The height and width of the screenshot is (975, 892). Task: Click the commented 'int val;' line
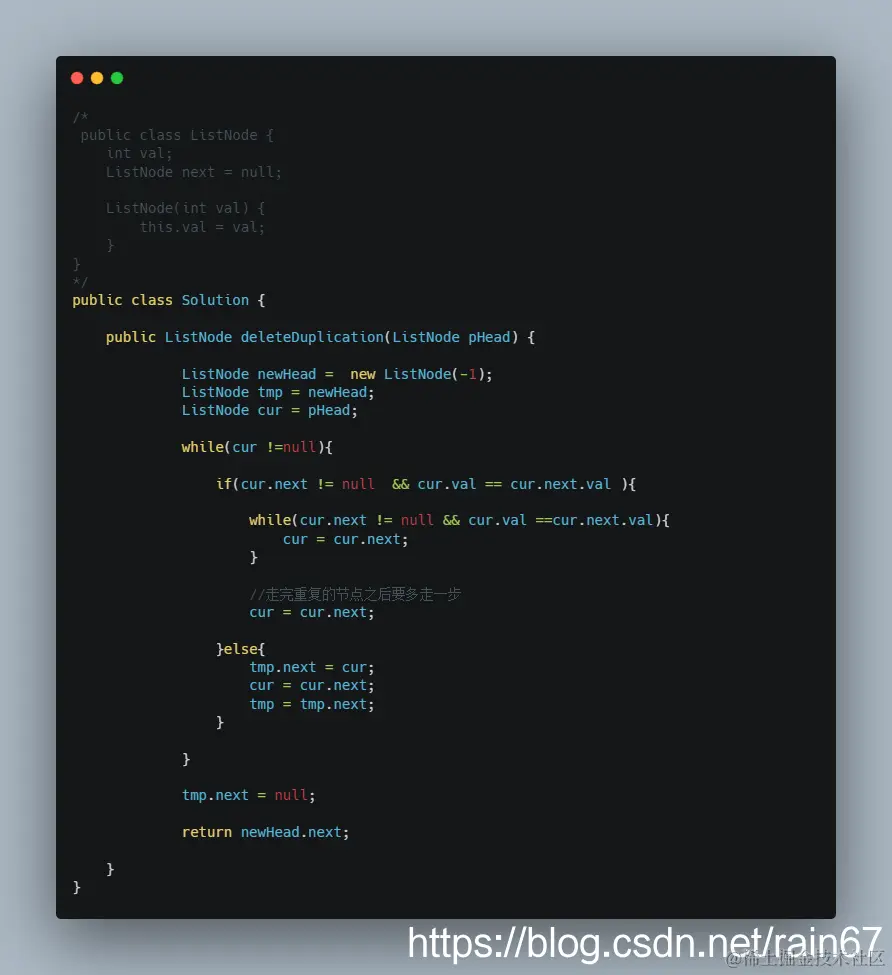point(139,154)
